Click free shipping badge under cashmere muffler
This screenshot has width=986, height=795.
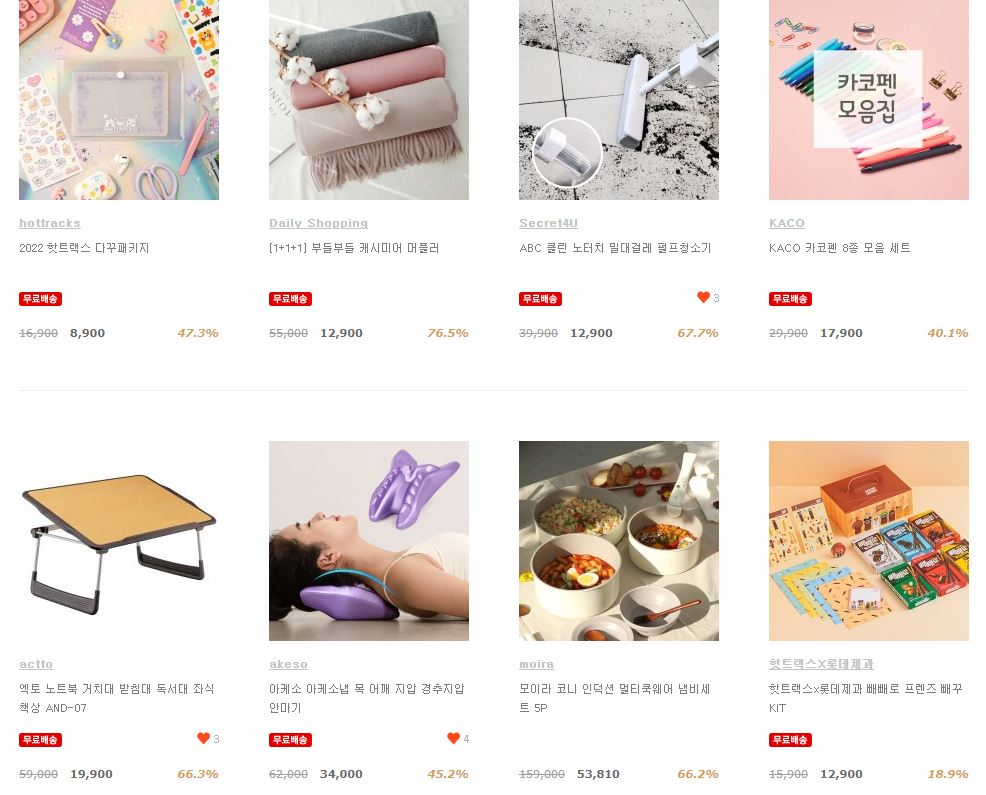(291, 299)
